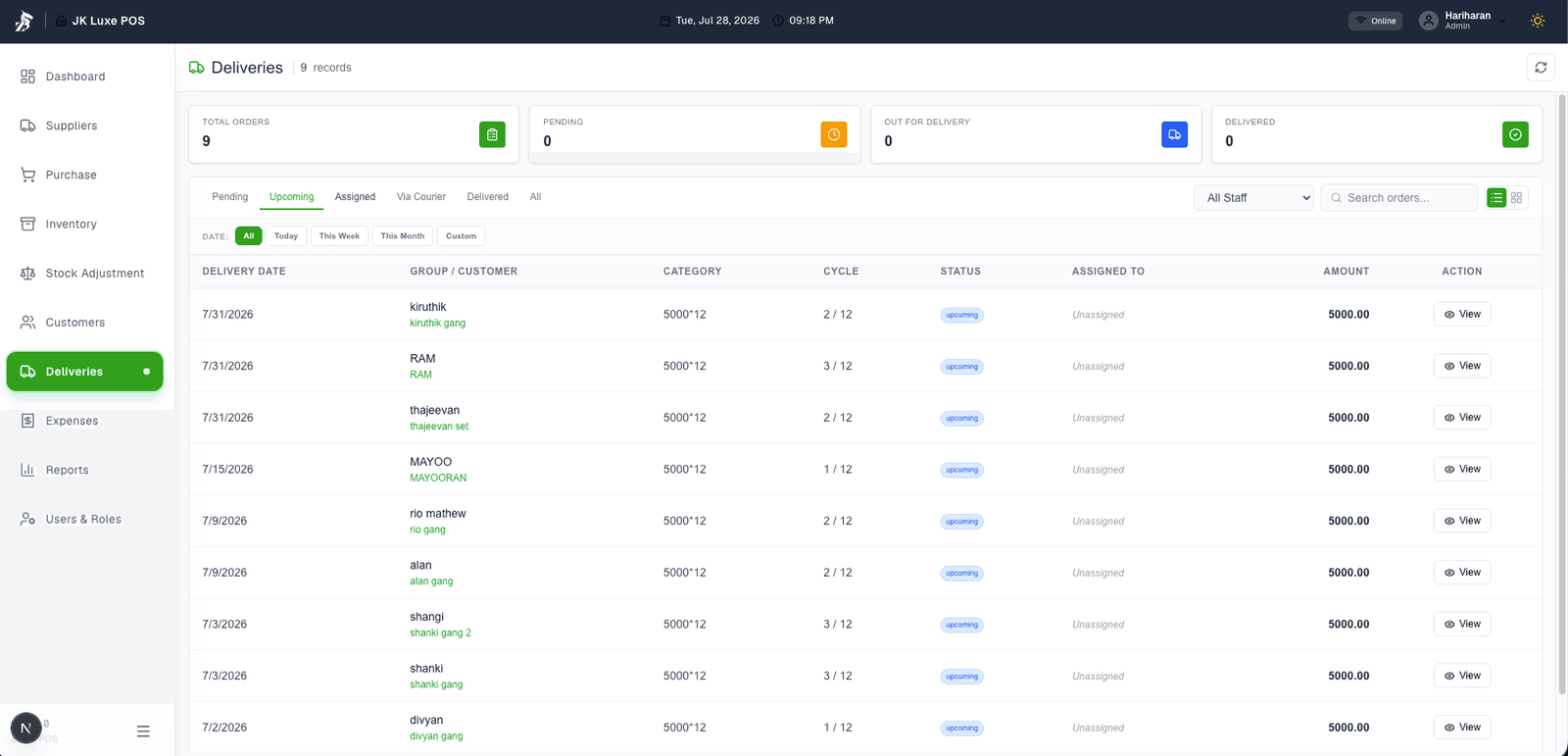Expand the Hariharan Admin user menu

1463,21
